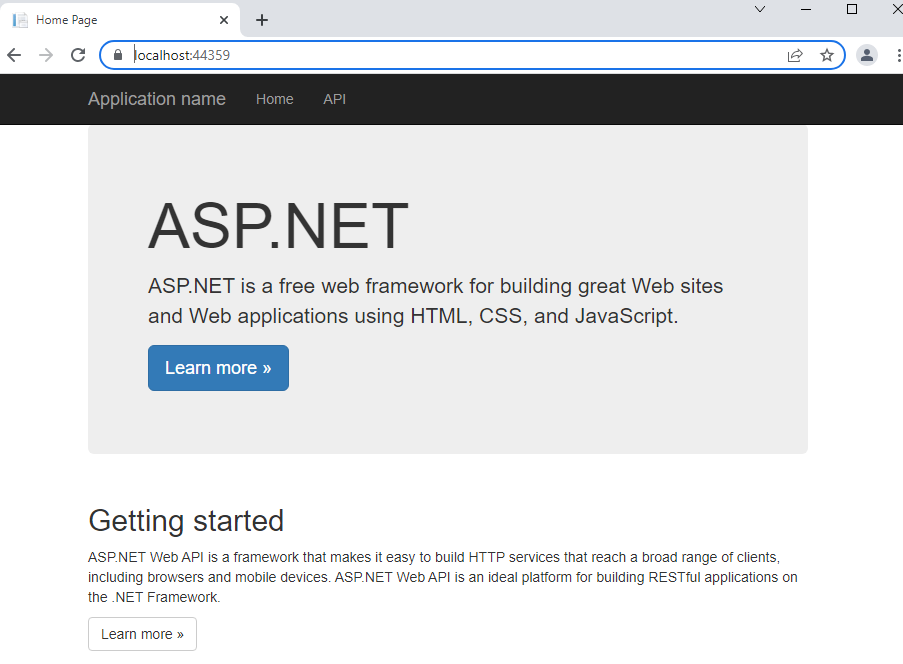The image size is (903, 664).
Task: Select the Home Page browser tab
Action: (x=121, y=20)
